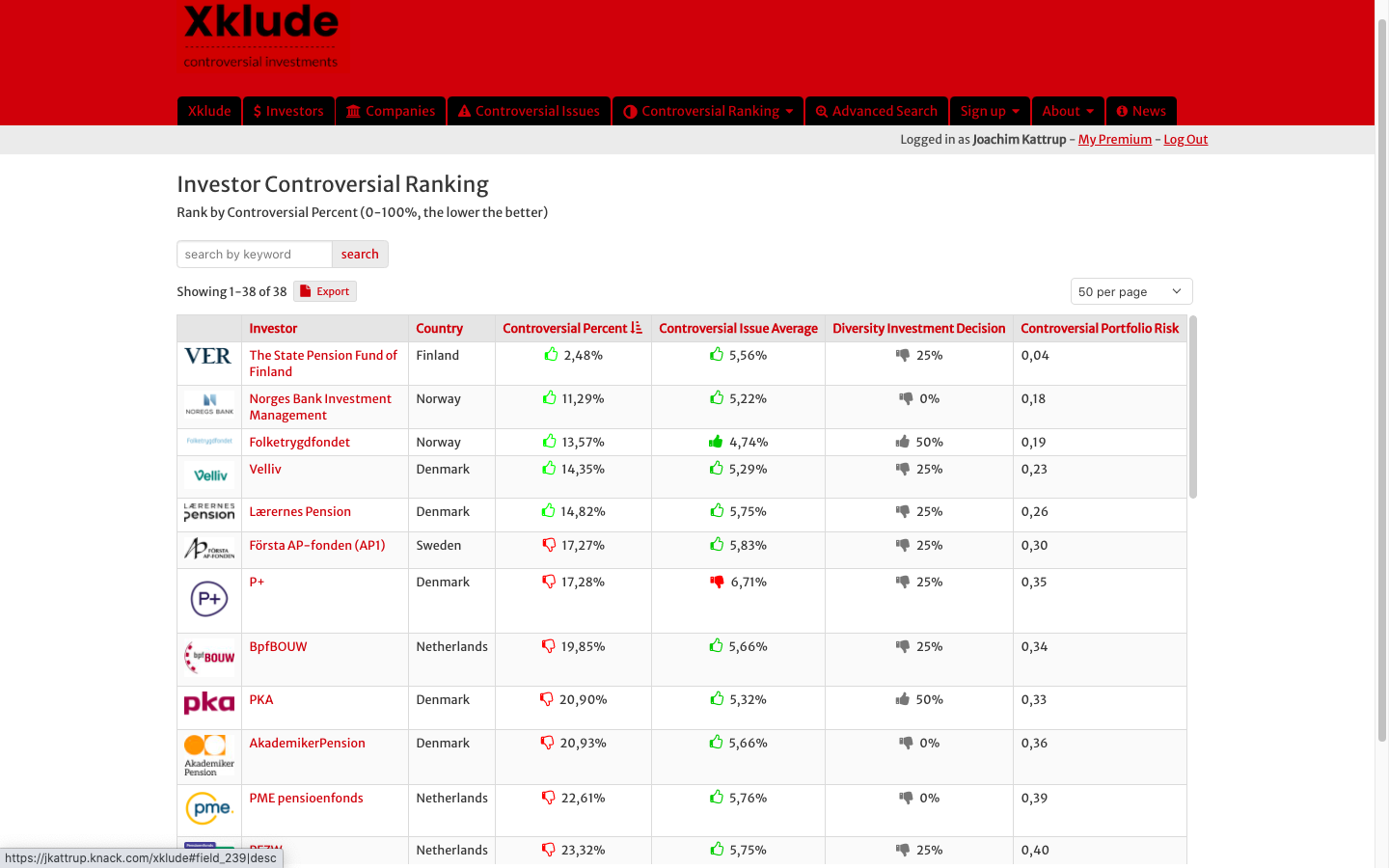Click the pme pensioenfonds logo

209,808
